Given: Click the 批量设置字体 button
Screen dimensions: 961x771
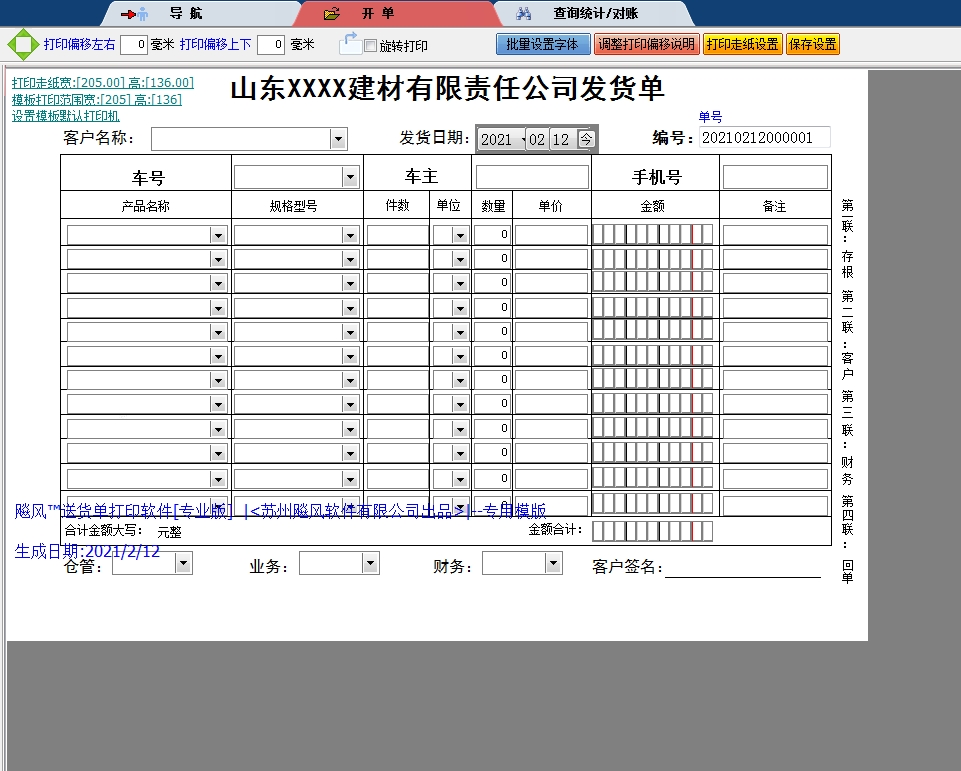Looking at the screenshot, I should [x=542, y=44].
